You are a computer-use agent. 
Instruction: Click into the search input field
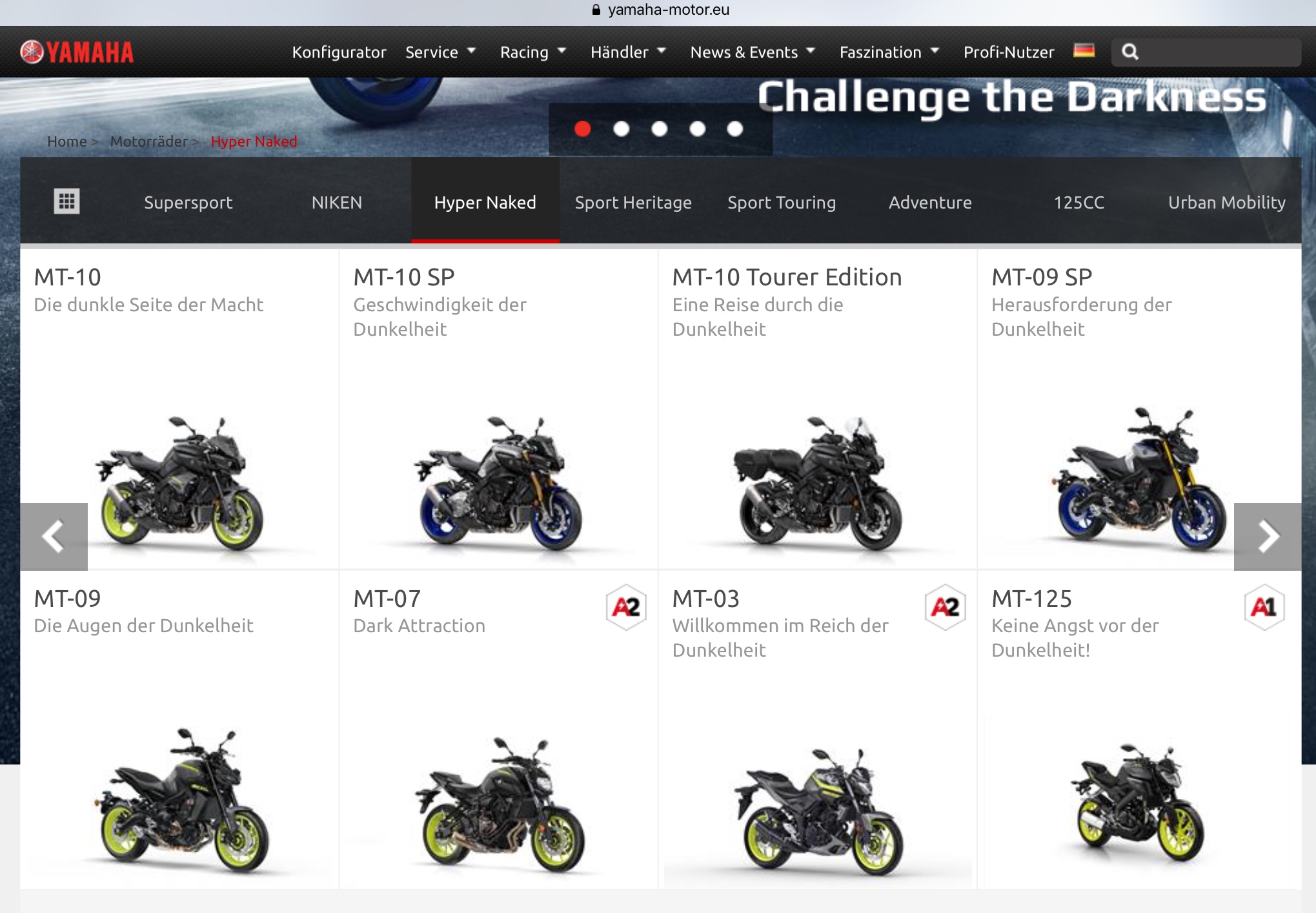(x=1206, y=52)
